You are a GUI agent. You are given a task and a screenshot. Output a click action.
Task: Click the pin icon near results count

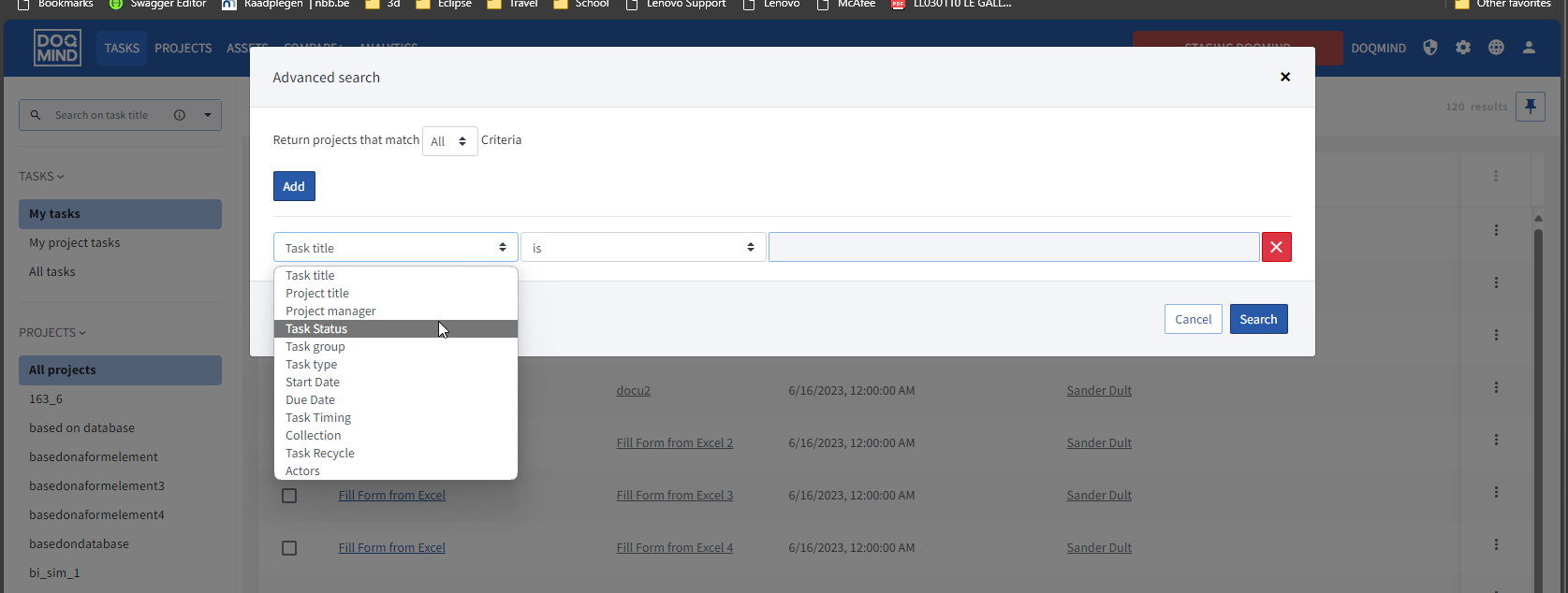(x=1531, y=107)
